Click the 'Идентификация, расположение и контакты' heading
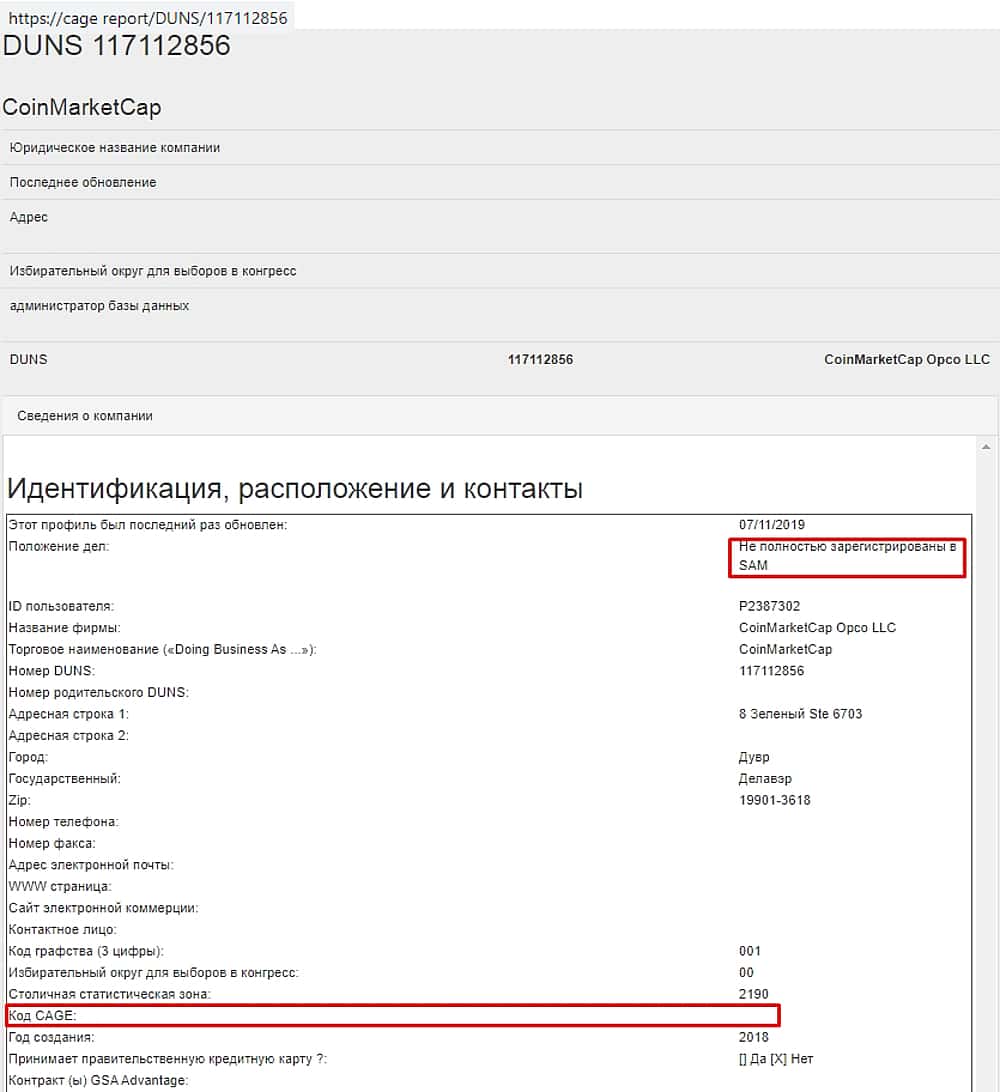This screenshot has width=1000, height=1092. 295,489
